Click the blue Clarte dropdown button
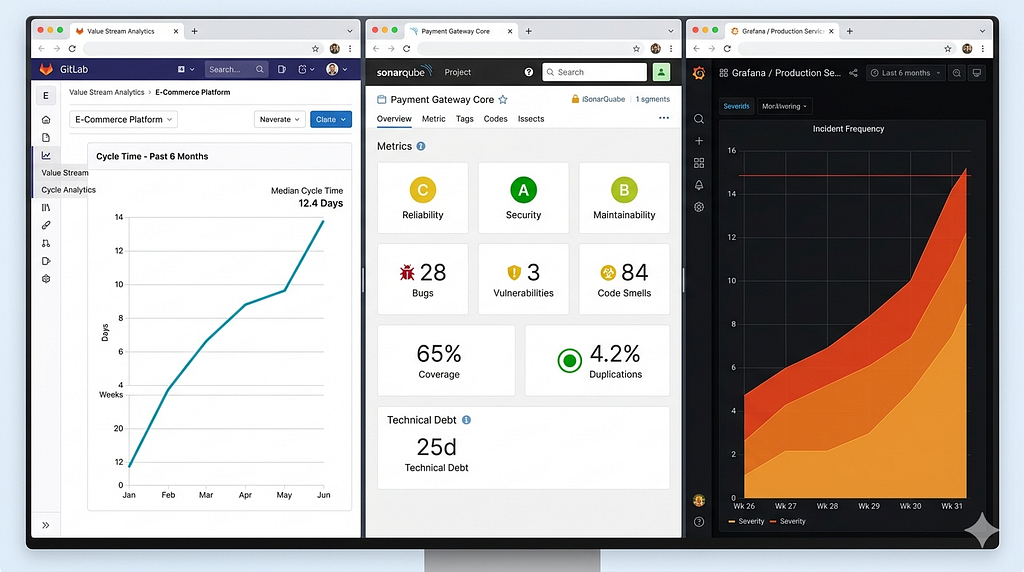 (330, 119)
